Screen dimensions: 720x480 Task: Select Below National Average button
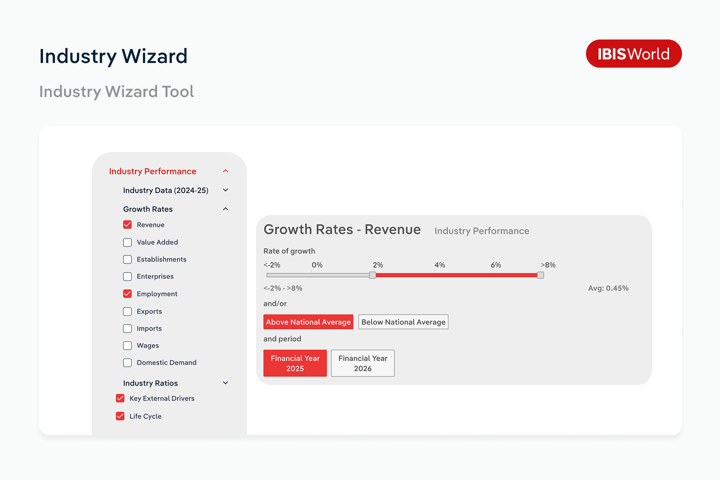pos(403,322)
